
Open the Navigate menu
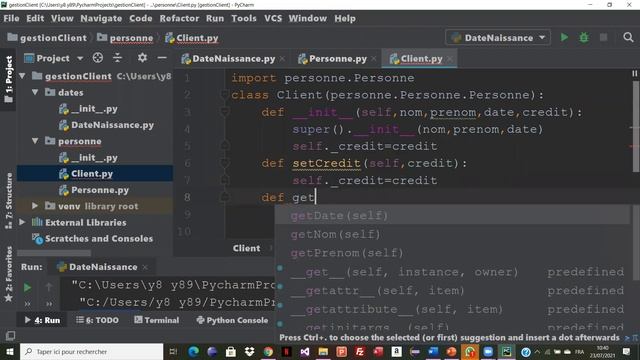tap(101, 18)
